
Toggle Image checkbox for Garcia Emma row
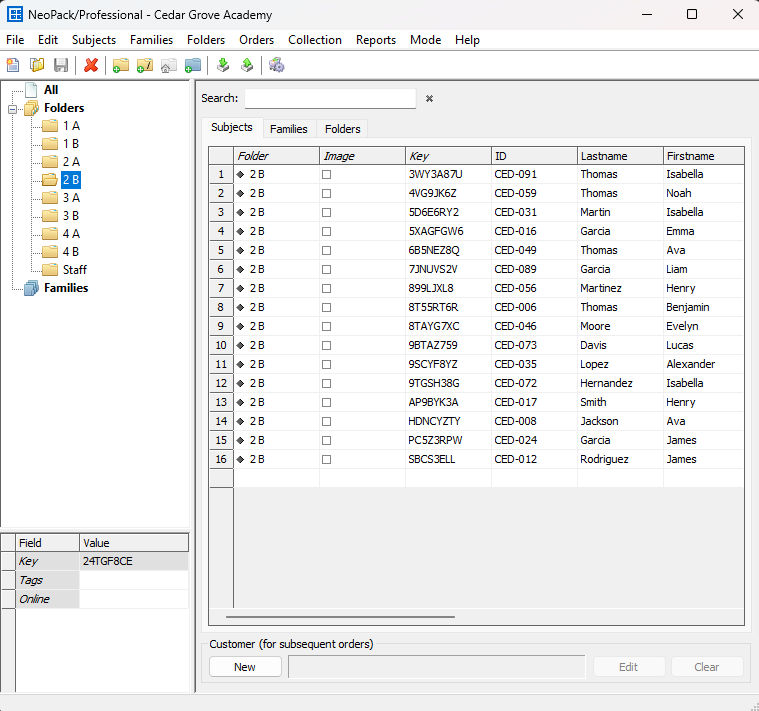326,231
